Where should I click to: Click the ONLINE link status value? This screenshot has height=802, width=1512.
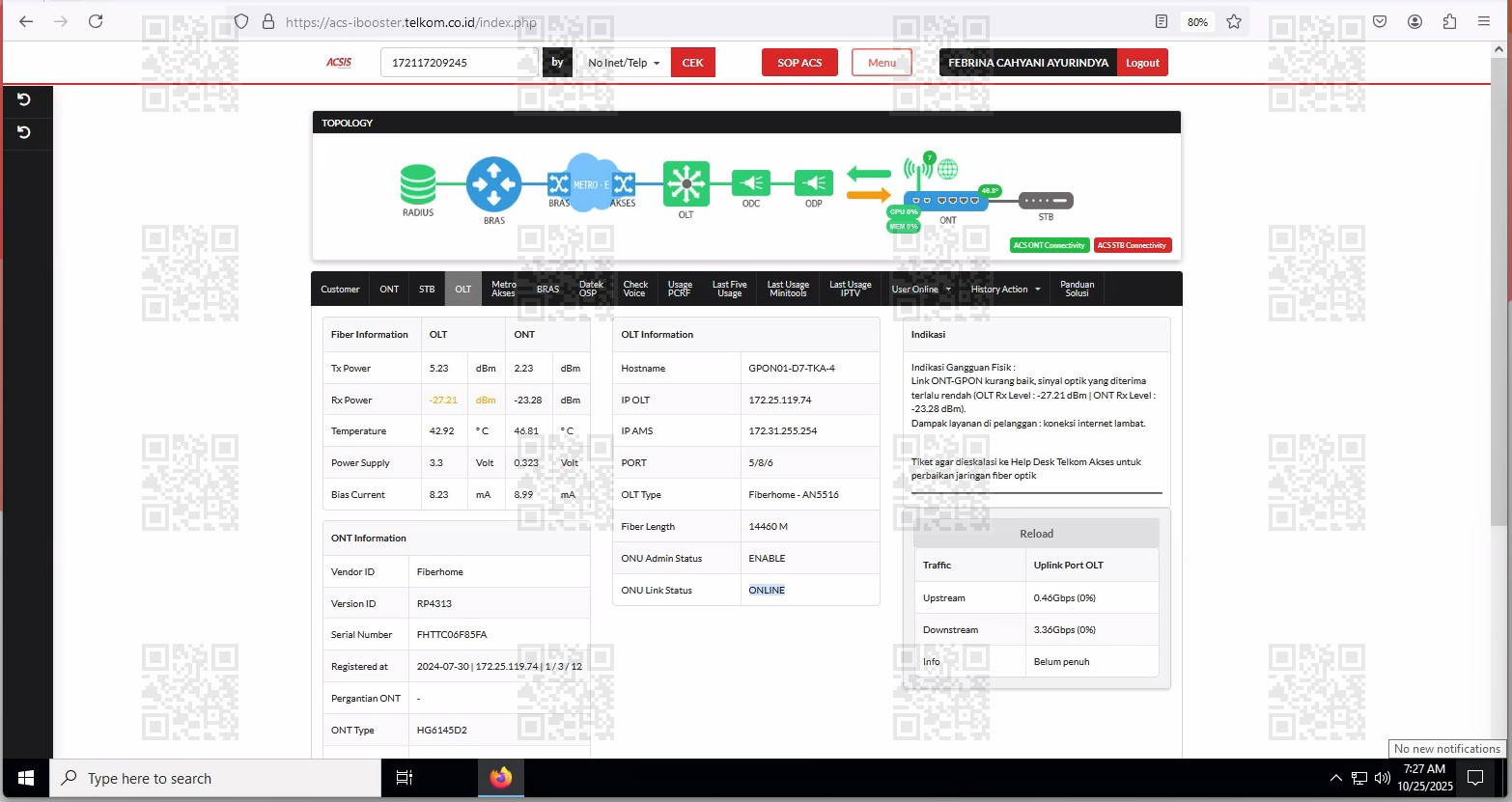[x=767, y=591]
